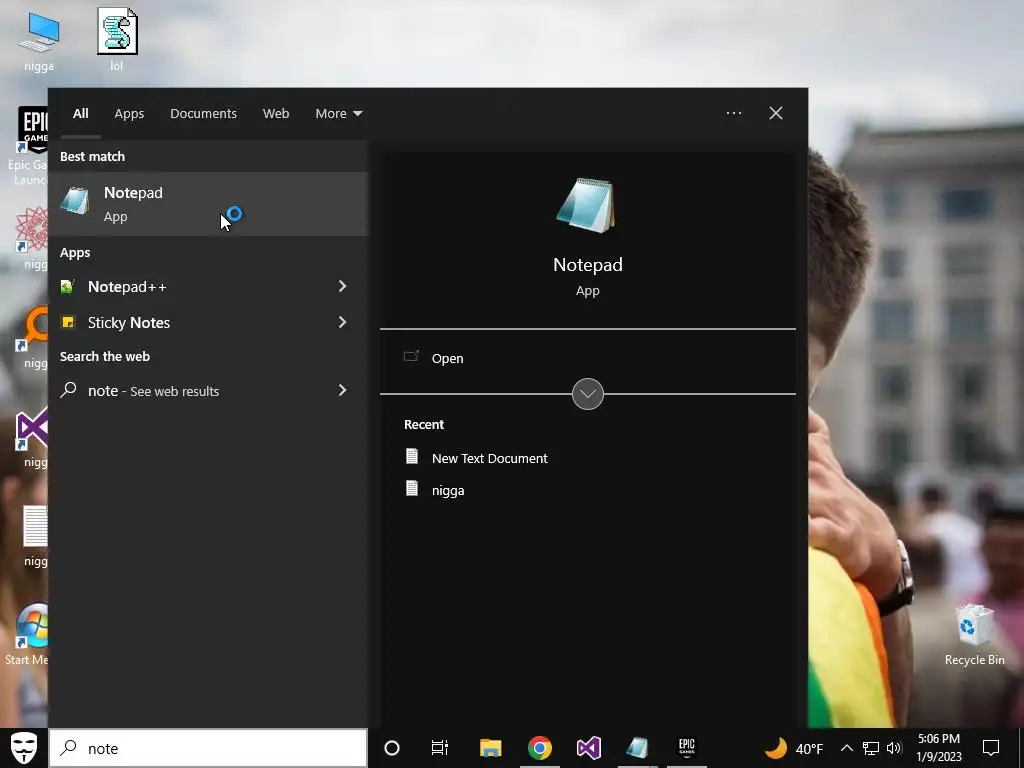Expand more Notepad actions with the circular chevron
This screenshot has width=1024, height=768.
coord(588,394)
